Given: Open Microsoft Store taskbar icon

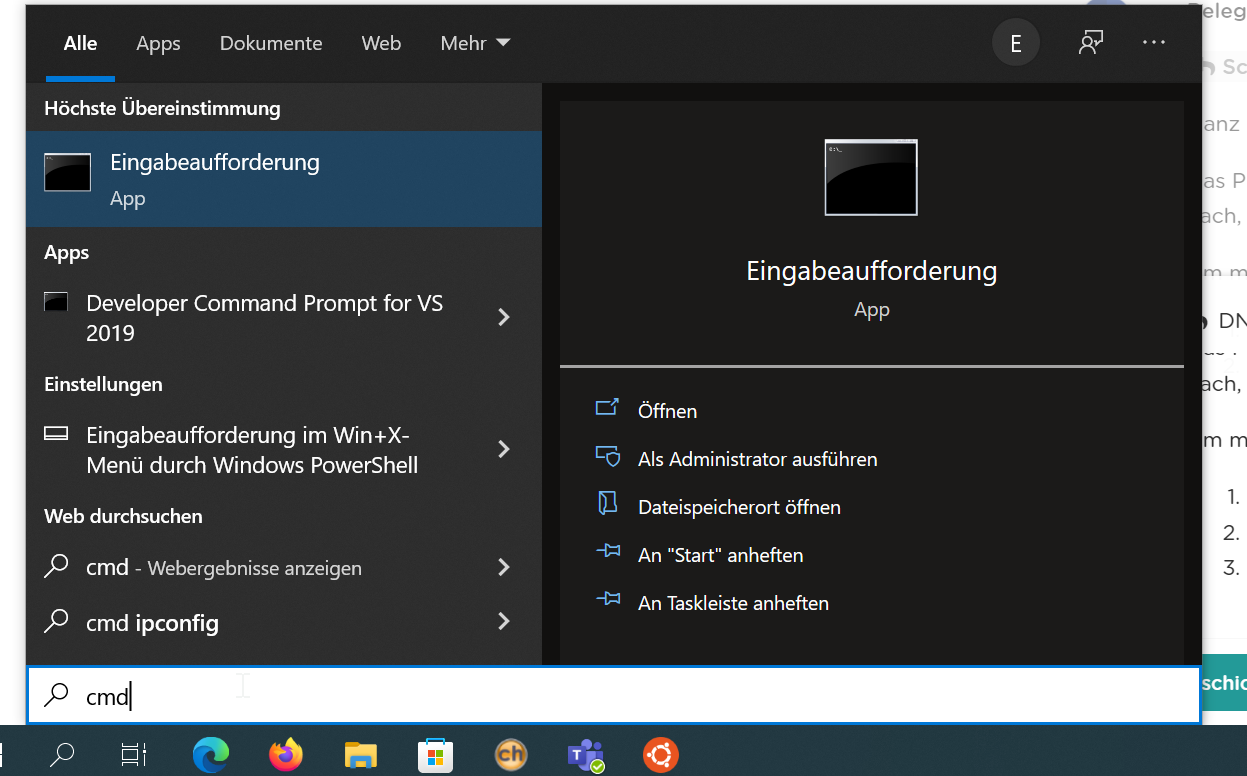Looking at the screenshot, I should click(x=436, y=754).
